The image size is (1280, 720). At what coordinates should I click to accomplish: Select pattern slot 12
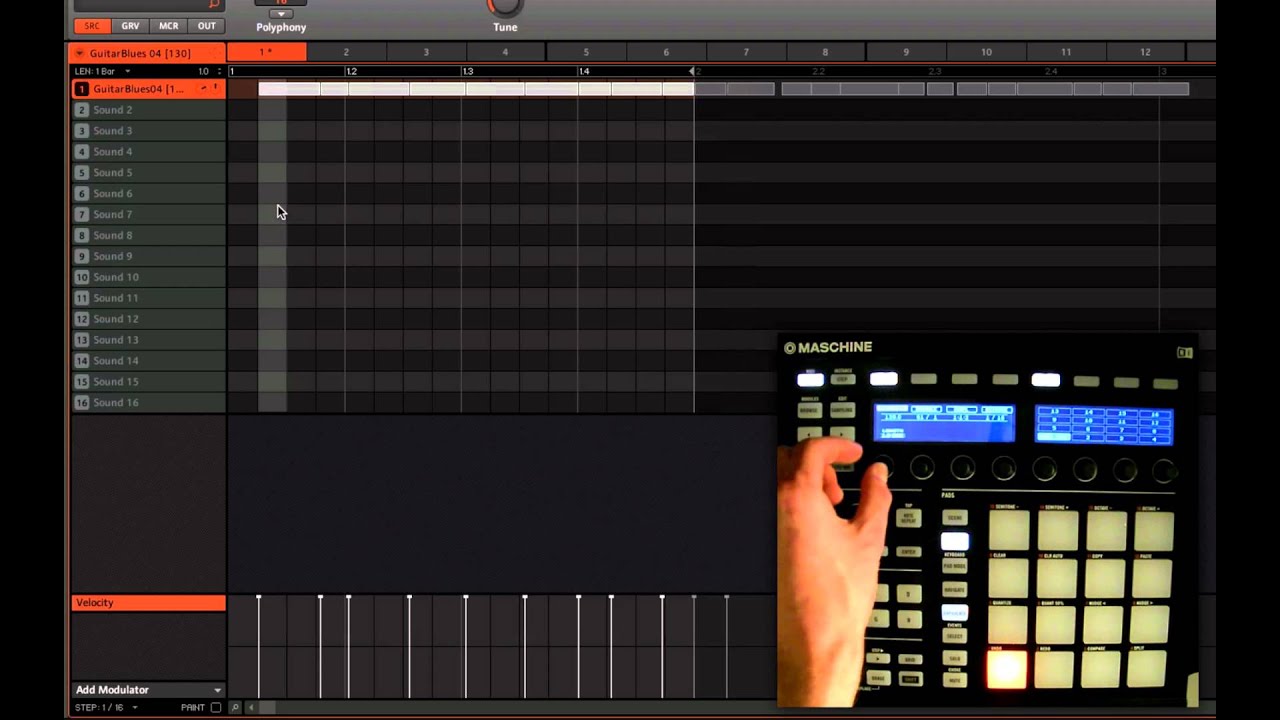[1145, 52]
